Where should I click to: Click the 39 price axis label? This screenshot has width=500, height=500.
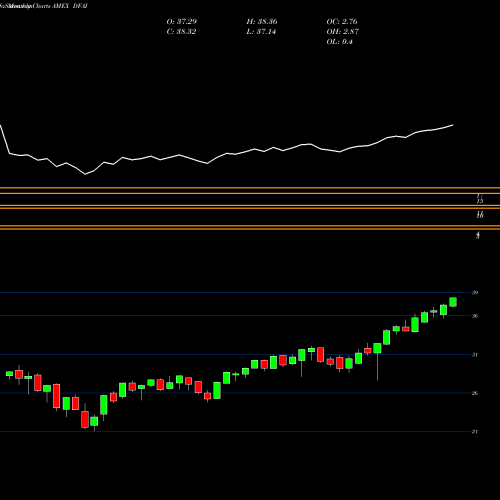click(x=475, y=293)
